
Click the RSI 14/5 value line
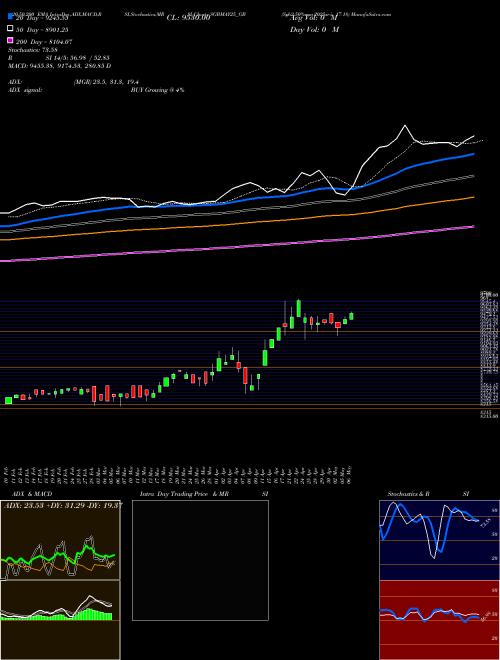(x=59, y=58)
